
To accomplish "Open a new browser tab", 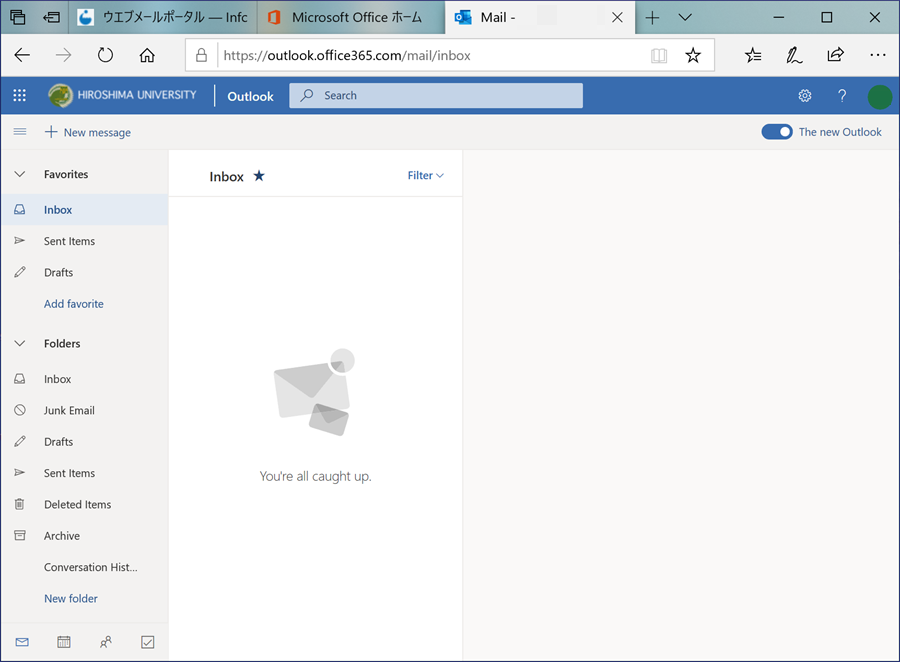I will (652, 18).
